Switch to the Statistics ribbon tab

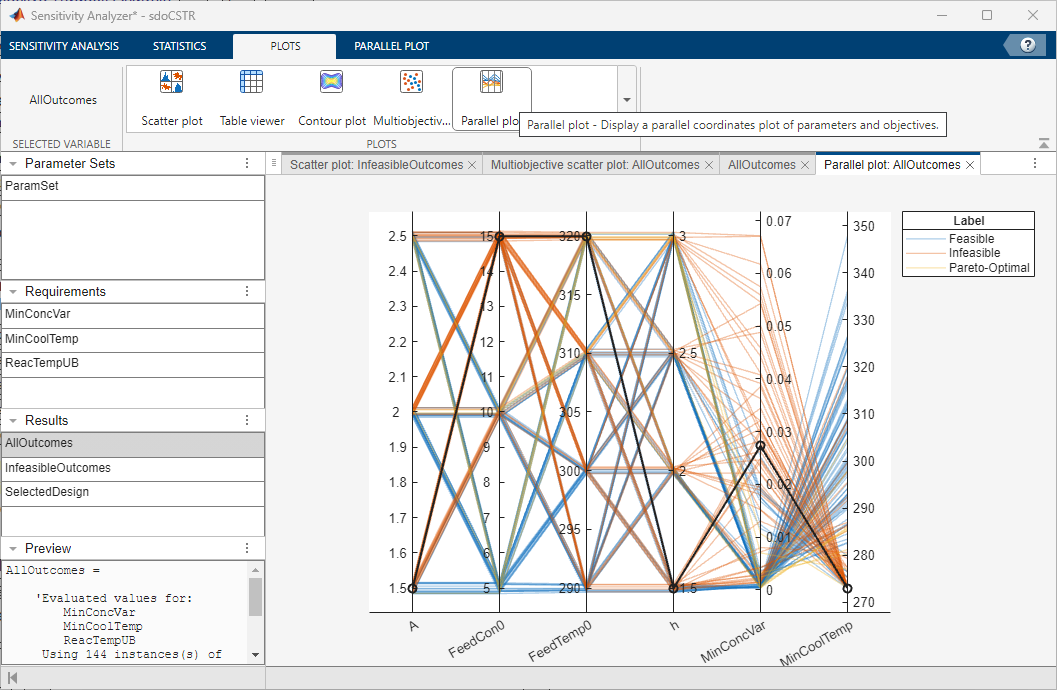(x=180, y=46)
